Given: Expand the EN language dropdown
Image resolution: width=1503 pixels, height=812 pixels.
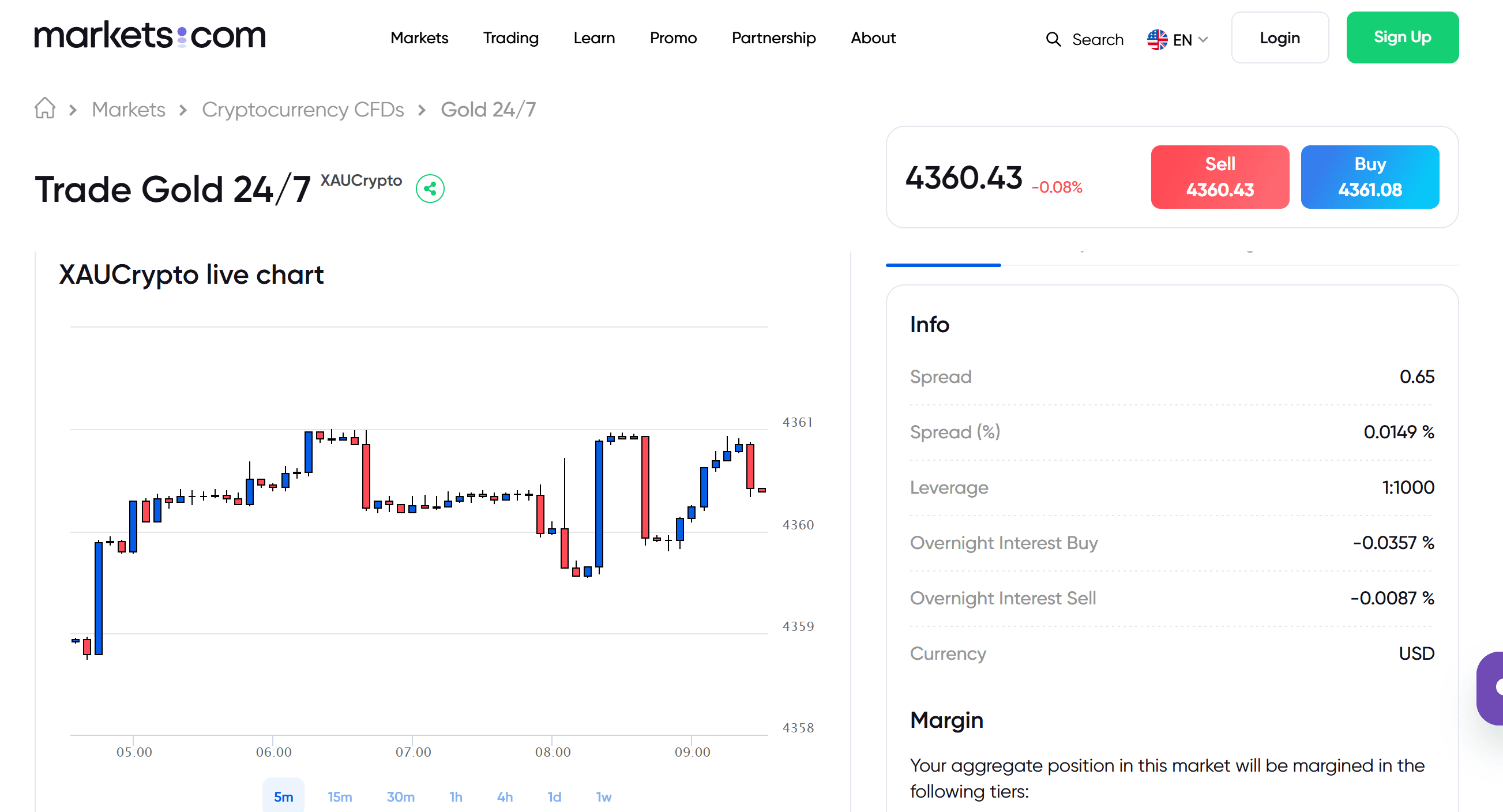Looking at the screenshot, I should tap(1178, 39).
